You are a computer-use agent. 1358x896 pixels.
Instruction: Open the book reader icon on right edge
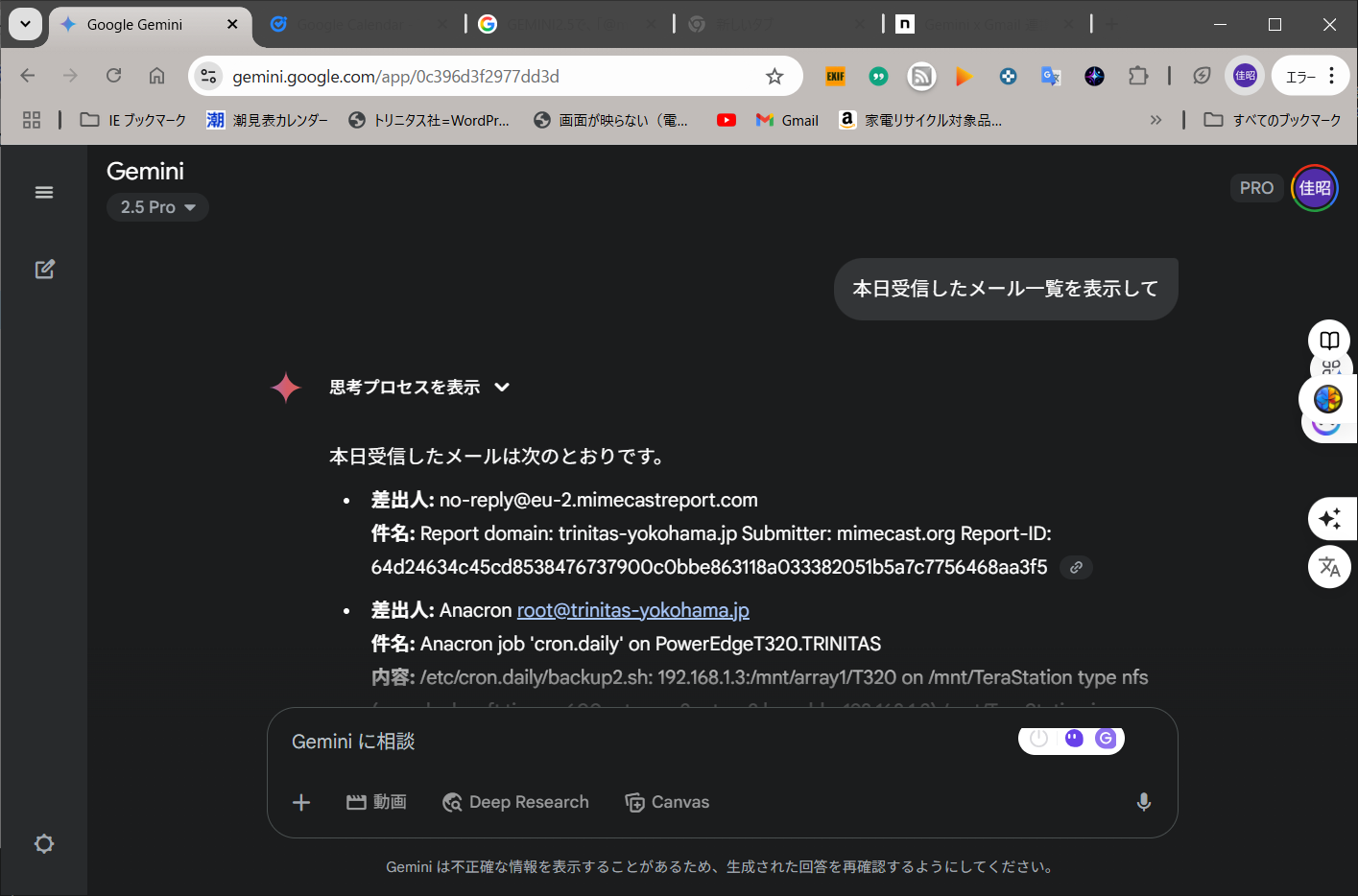[1329, 341]
